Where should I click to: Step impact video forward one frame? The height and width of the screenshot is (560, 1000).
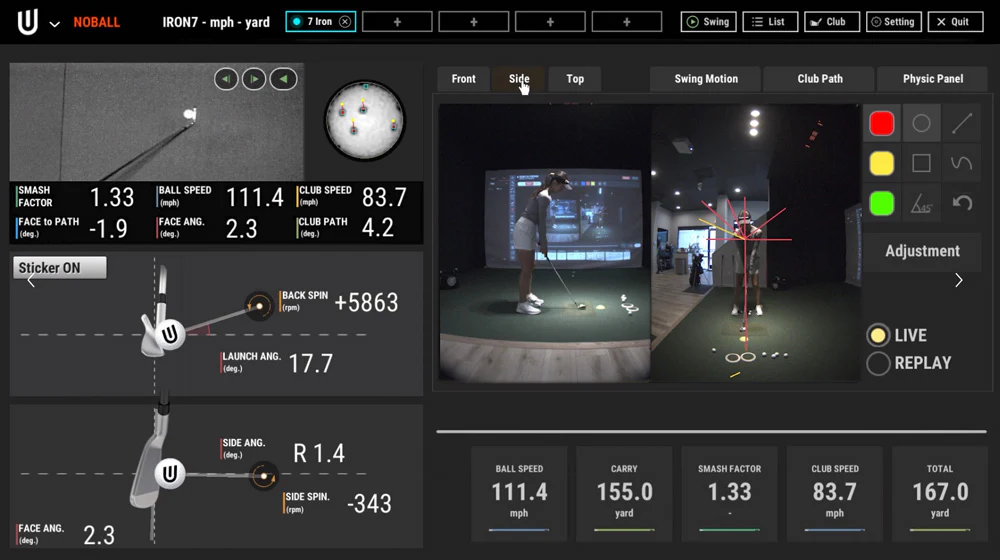click(254, 79)
